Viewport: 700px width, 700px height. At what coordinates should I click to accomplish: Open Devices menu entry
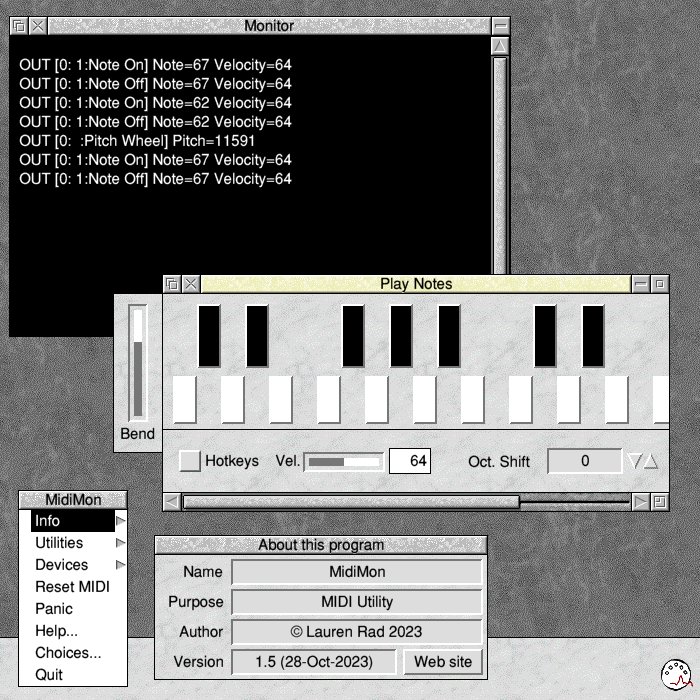[73, 565]
